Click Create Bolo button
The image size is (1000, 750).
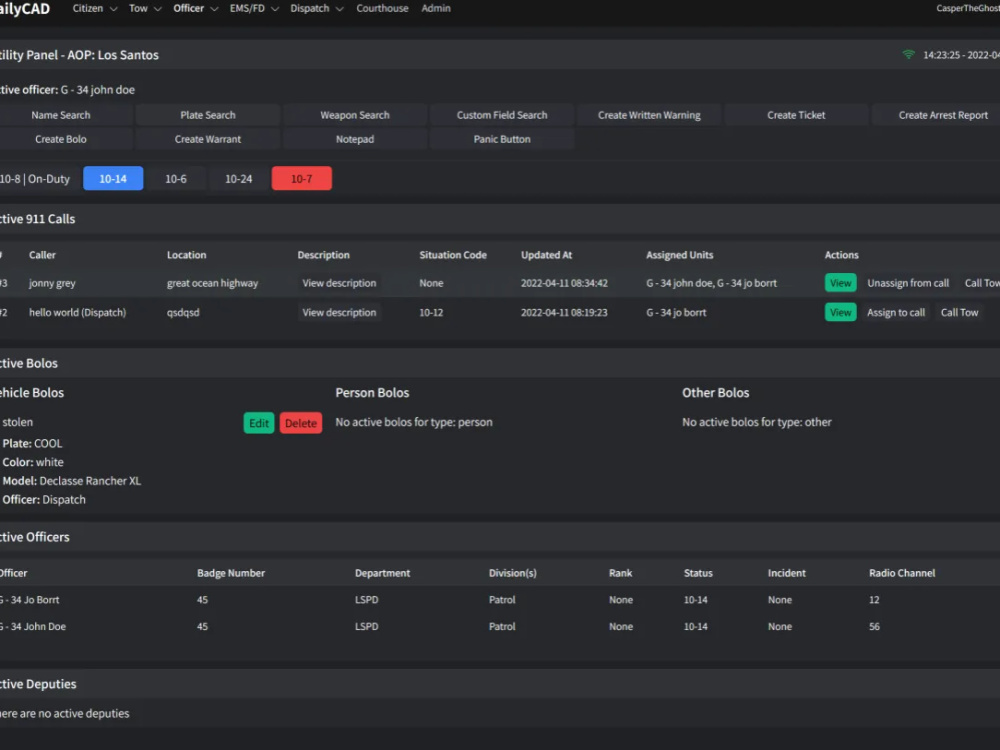coord(61,139)
